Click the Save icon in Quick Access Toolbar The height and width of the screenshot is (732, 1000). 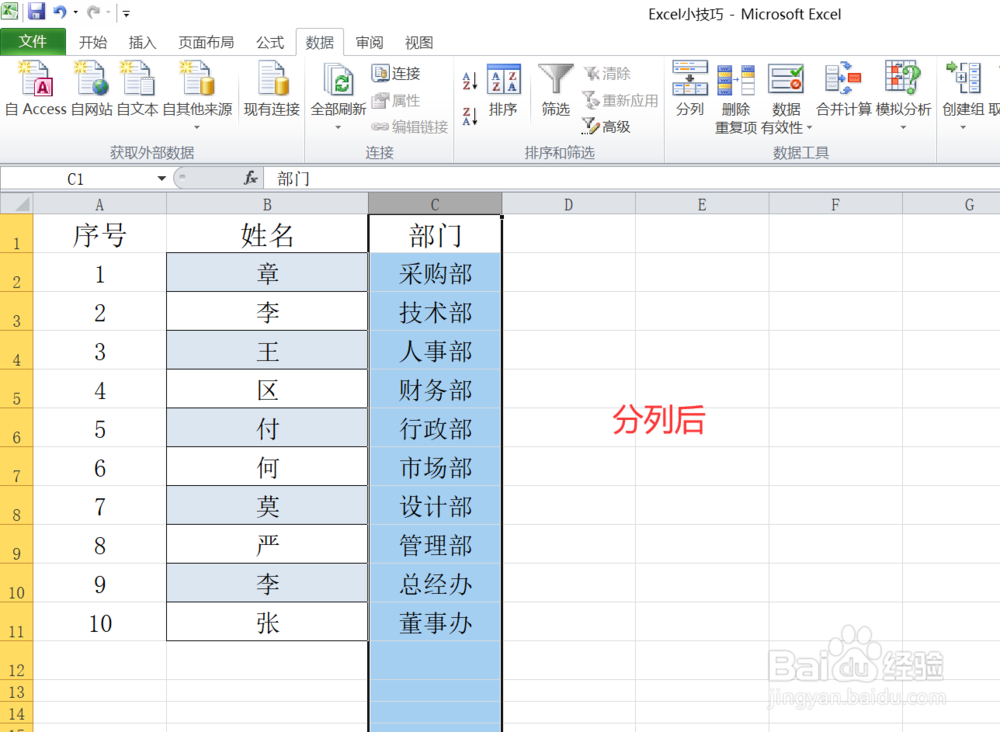(36, 11)
